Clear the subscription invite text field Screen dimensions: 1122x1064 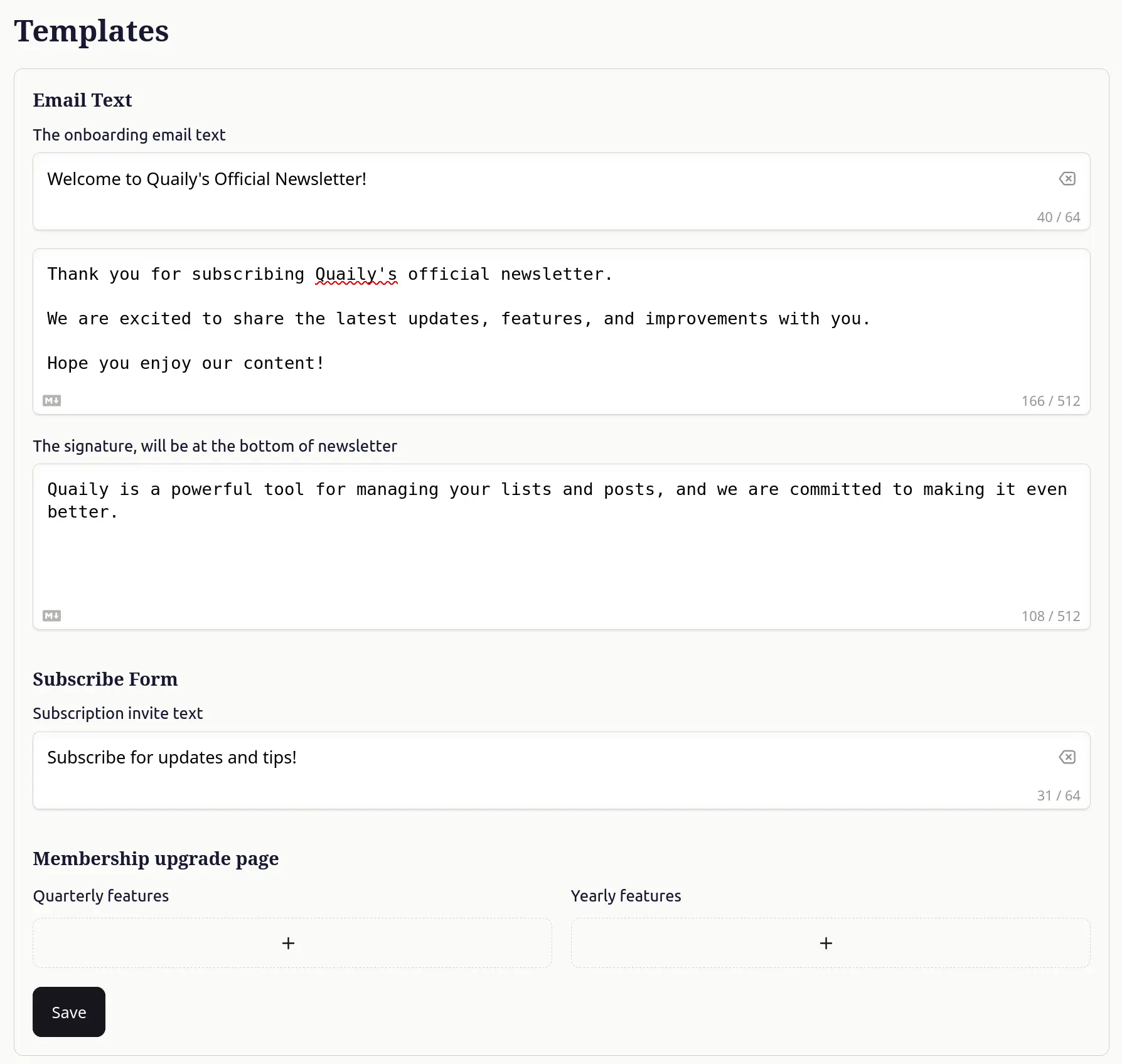tap(1067, 757)
